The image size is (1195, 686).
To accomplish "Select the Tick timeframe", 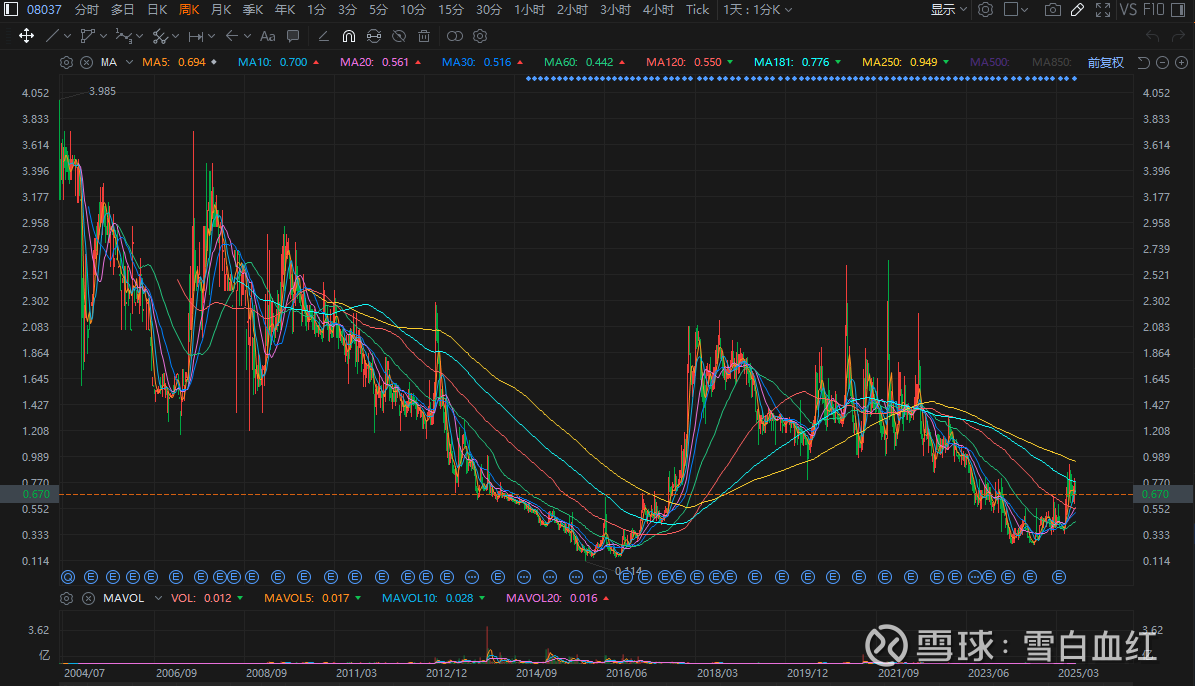I will pyautogui.click(x=697, y=10).
